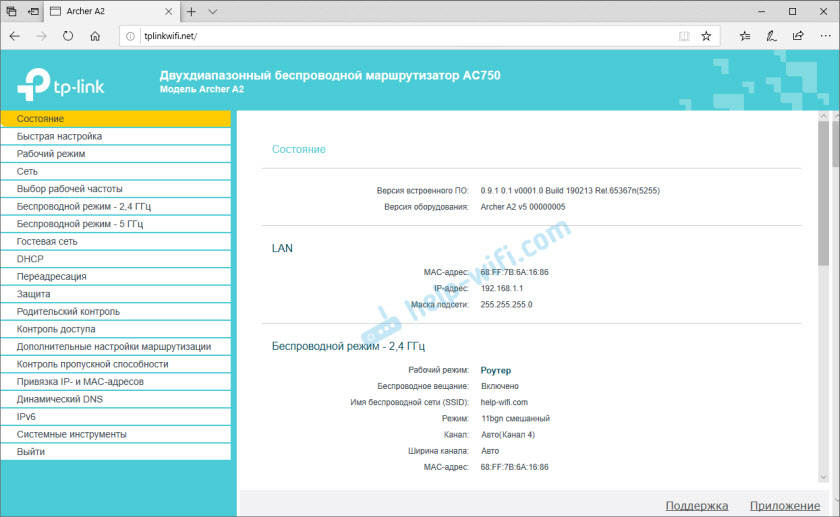Click the Приложение link
The height and width of the screenshot is (517, 840).
tap(785, 506)
